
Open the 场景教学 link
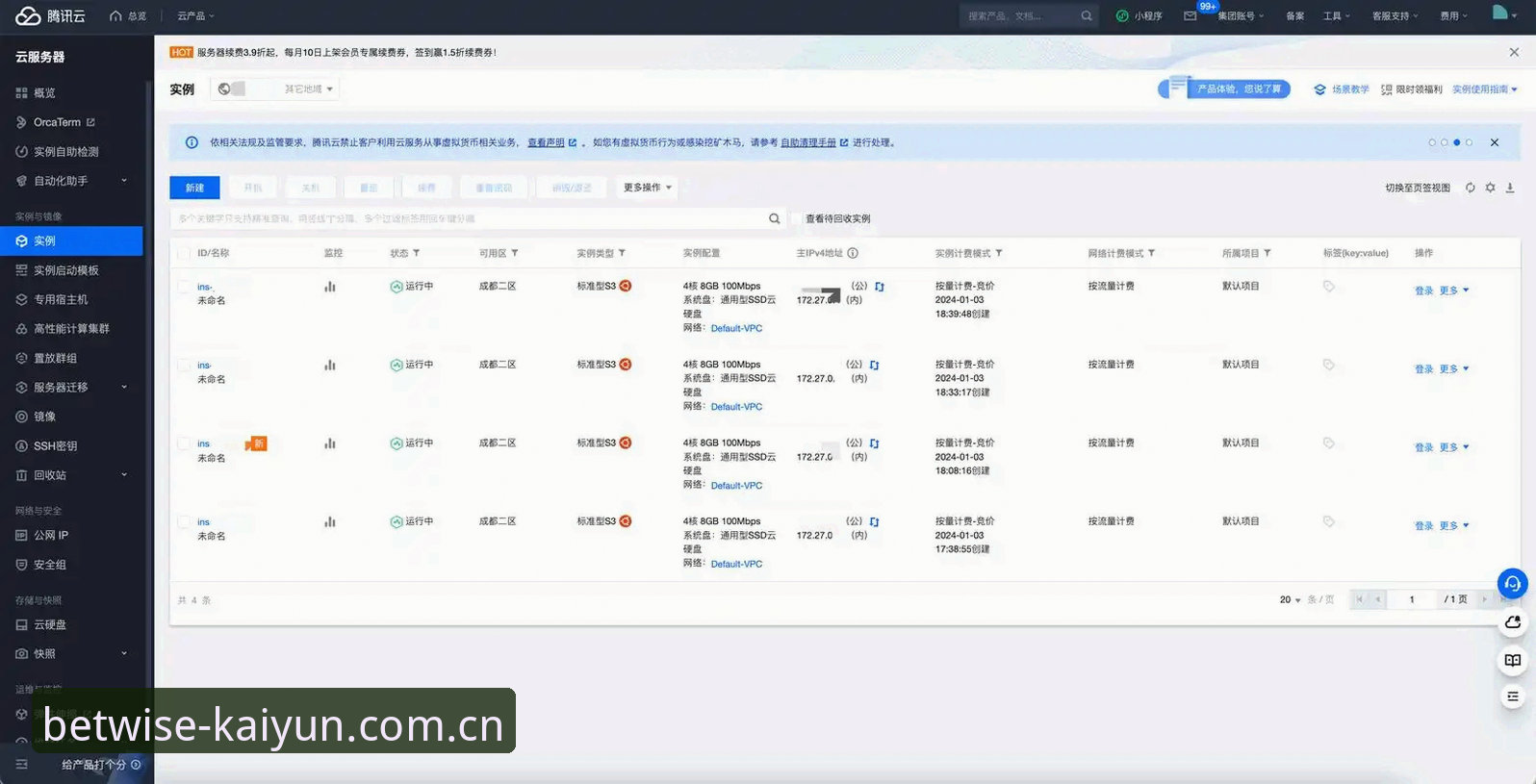[1343, 89]
